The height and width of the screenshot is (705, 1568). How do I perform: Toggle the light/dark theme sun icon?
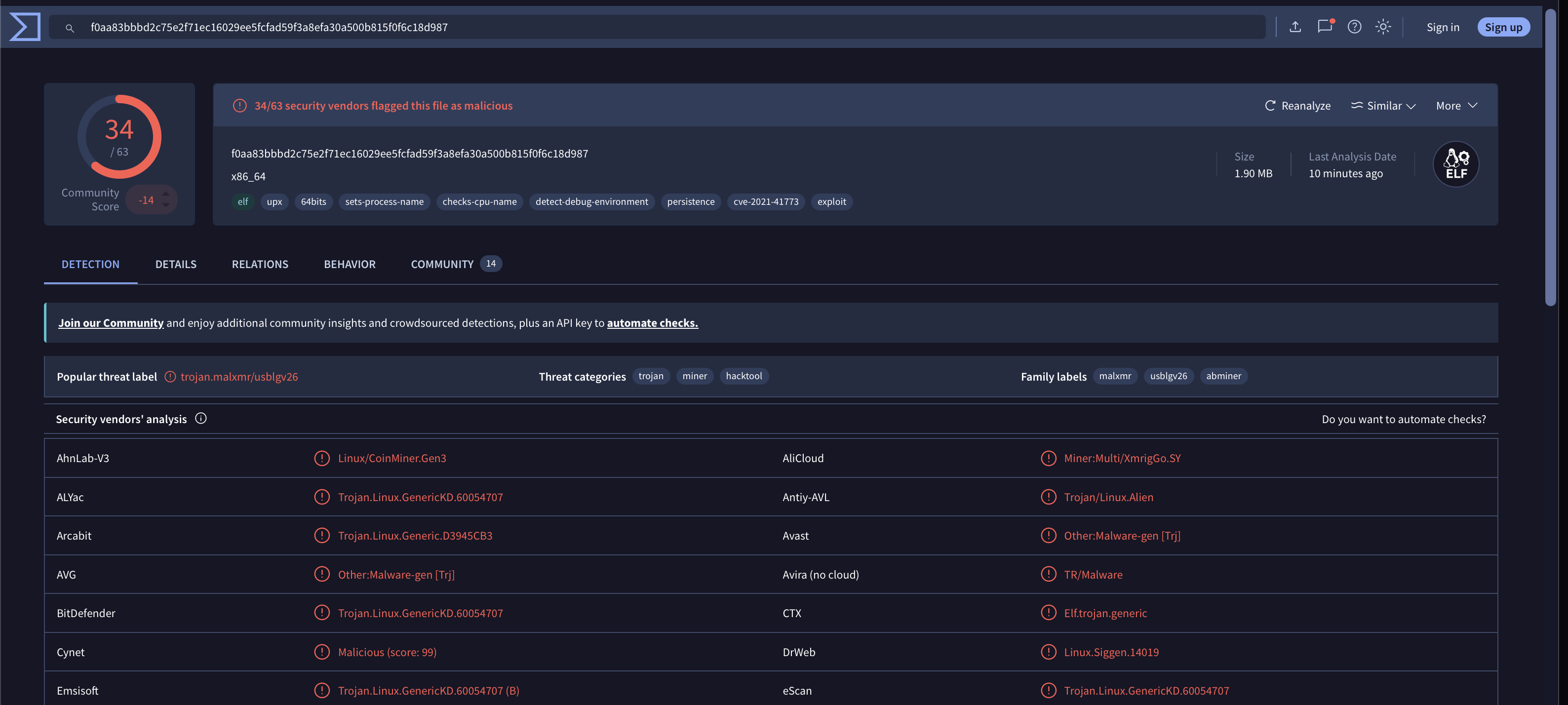pos(1383,27)
